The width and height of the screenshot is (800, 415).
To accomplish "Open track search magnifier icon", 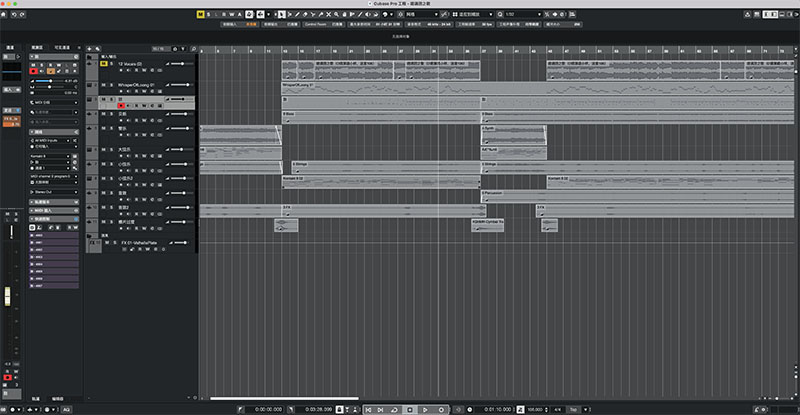I will [193, 49].
